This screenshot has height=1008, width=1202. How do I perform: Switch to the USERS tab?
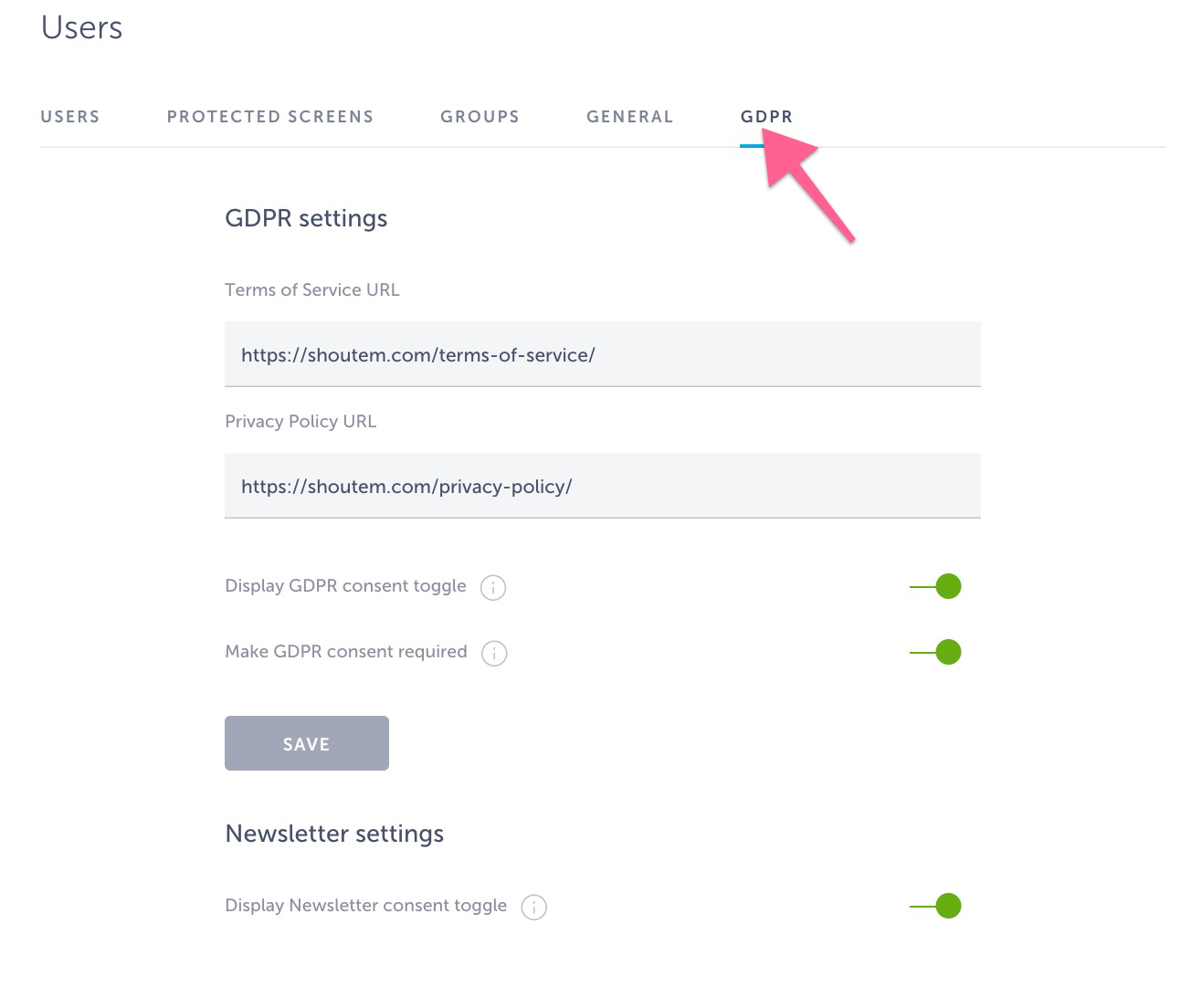tap(70, 116)
